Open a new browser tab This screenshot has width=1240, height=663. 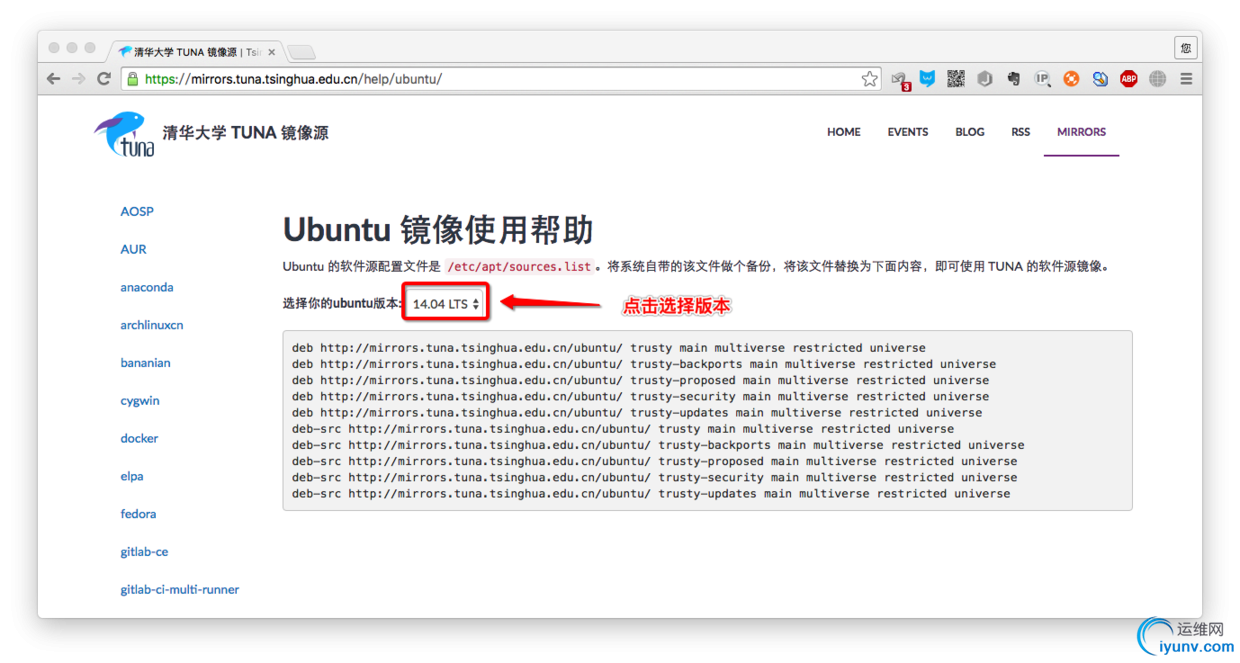tap(302, 52)
